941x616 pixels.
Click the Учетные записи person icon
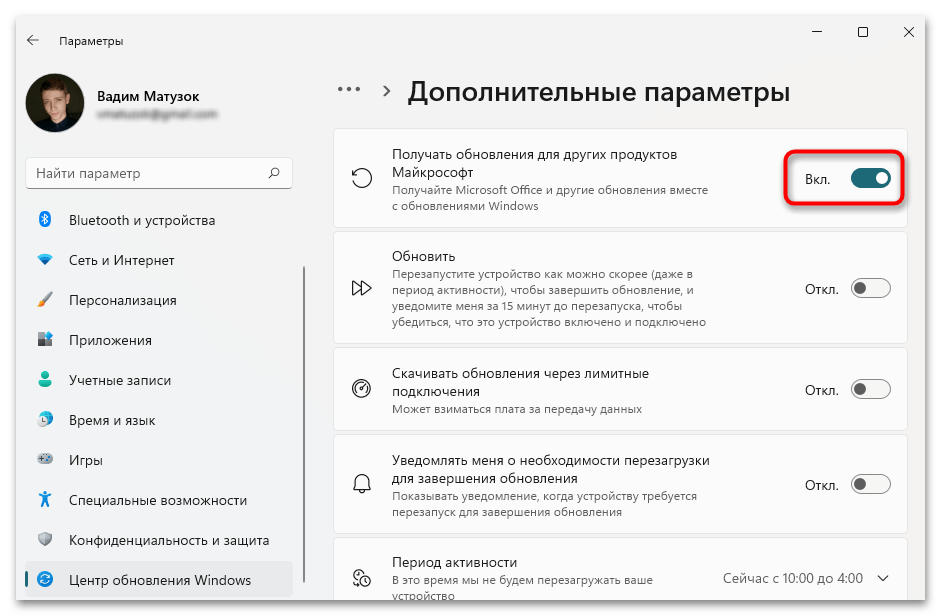pos(45,380)
